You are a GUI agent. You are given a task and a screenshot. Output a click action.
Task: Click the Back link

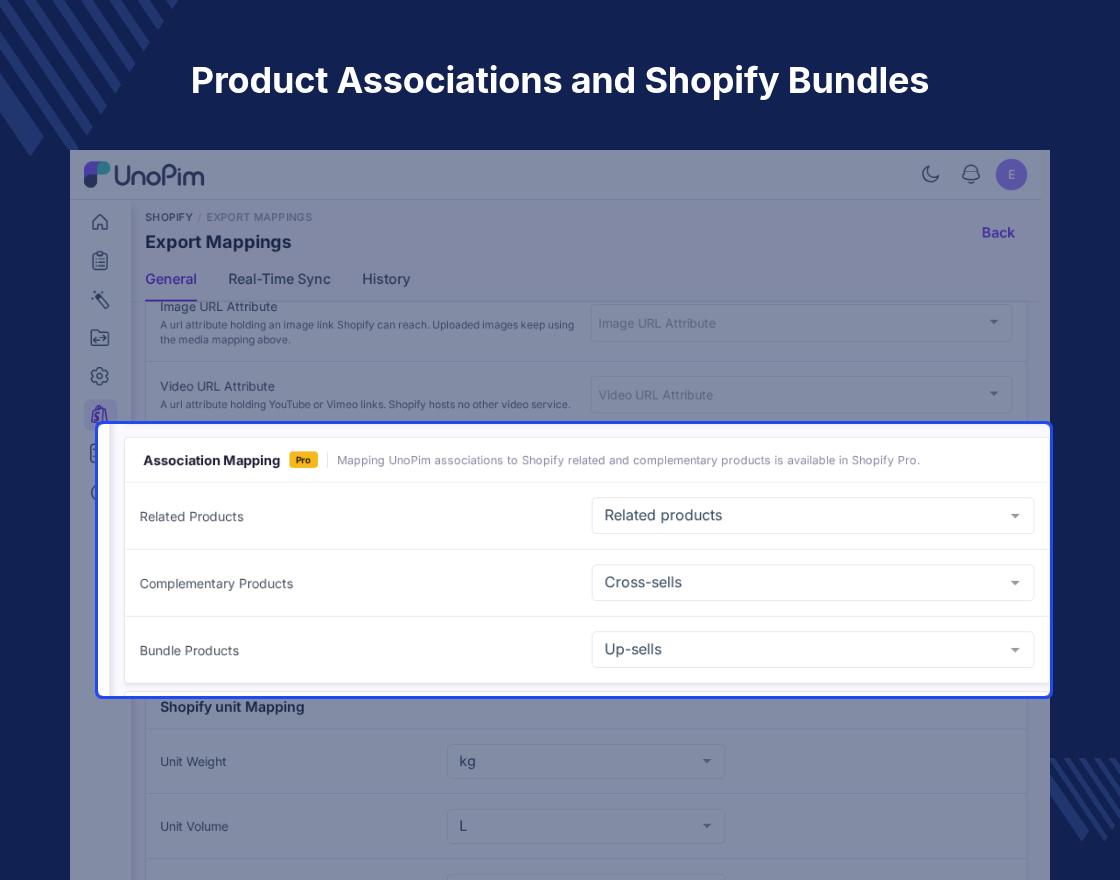(998, 233)
